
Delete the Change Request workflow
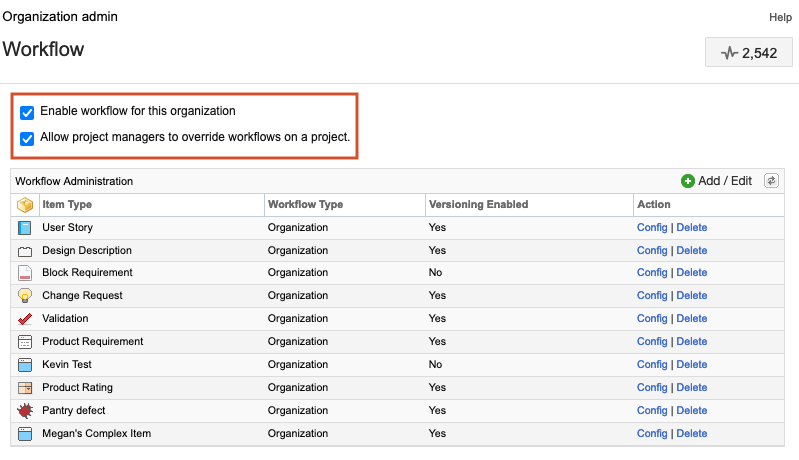point(691,295)
